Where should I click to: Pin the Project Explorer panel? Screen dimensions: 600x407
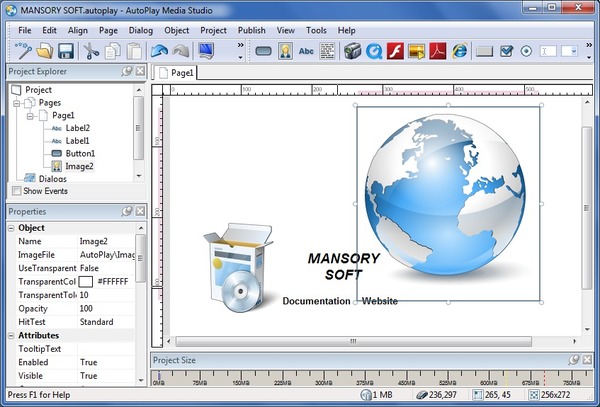[x=127, y=72]
